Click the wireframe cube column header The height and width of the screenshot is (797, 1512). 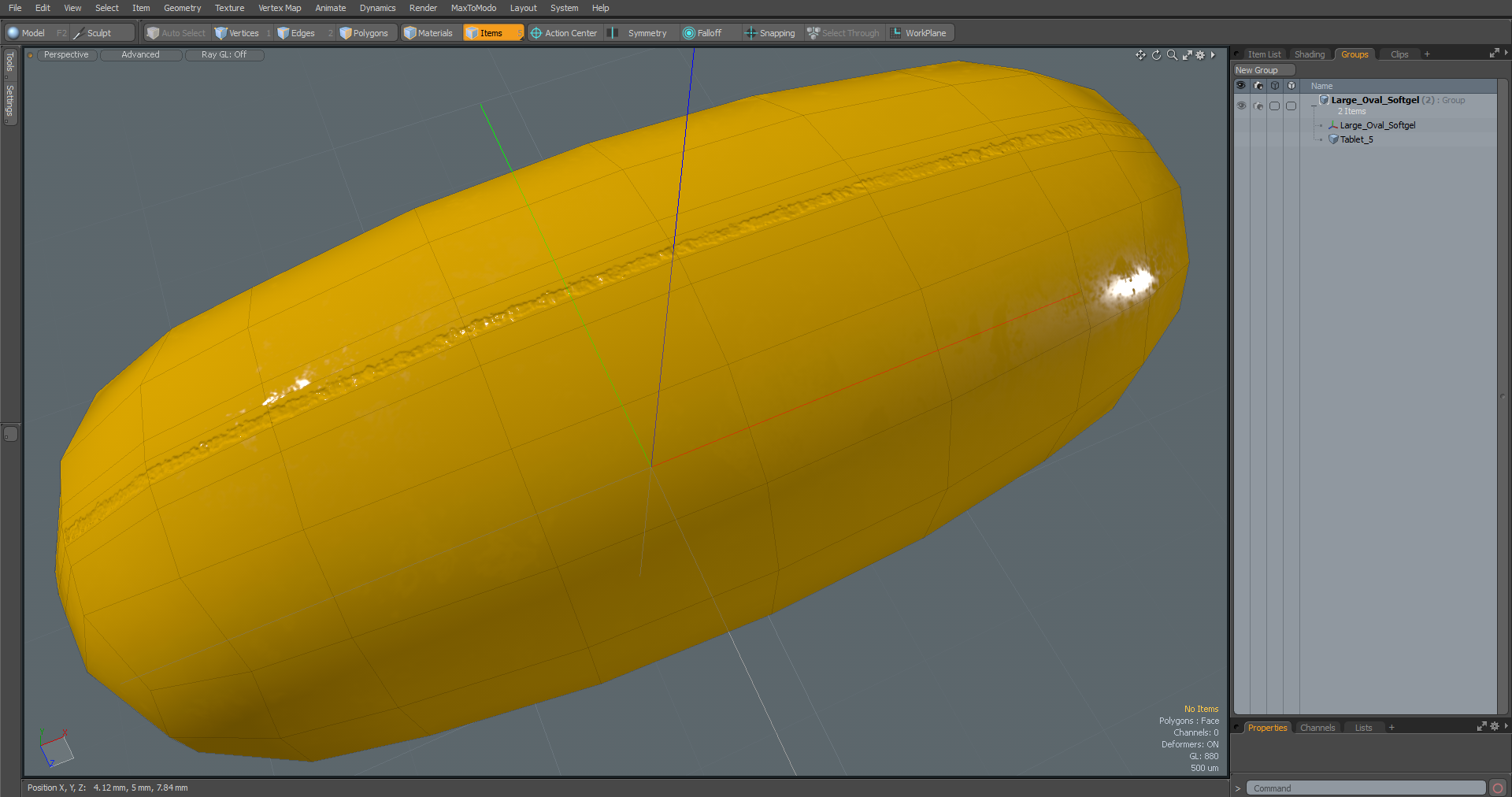point(1275,85)
